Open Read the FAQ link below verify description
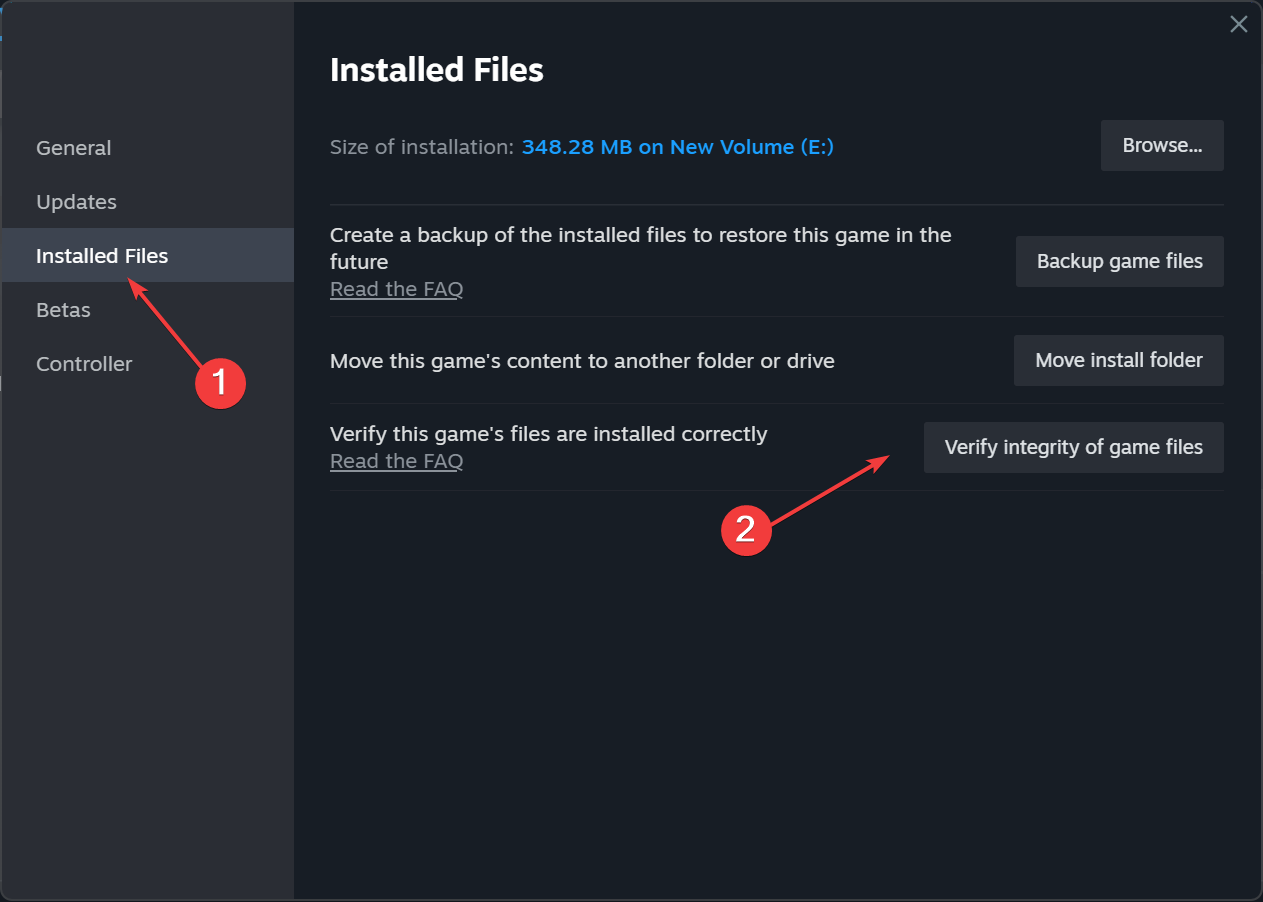 (x=397, y=461)
